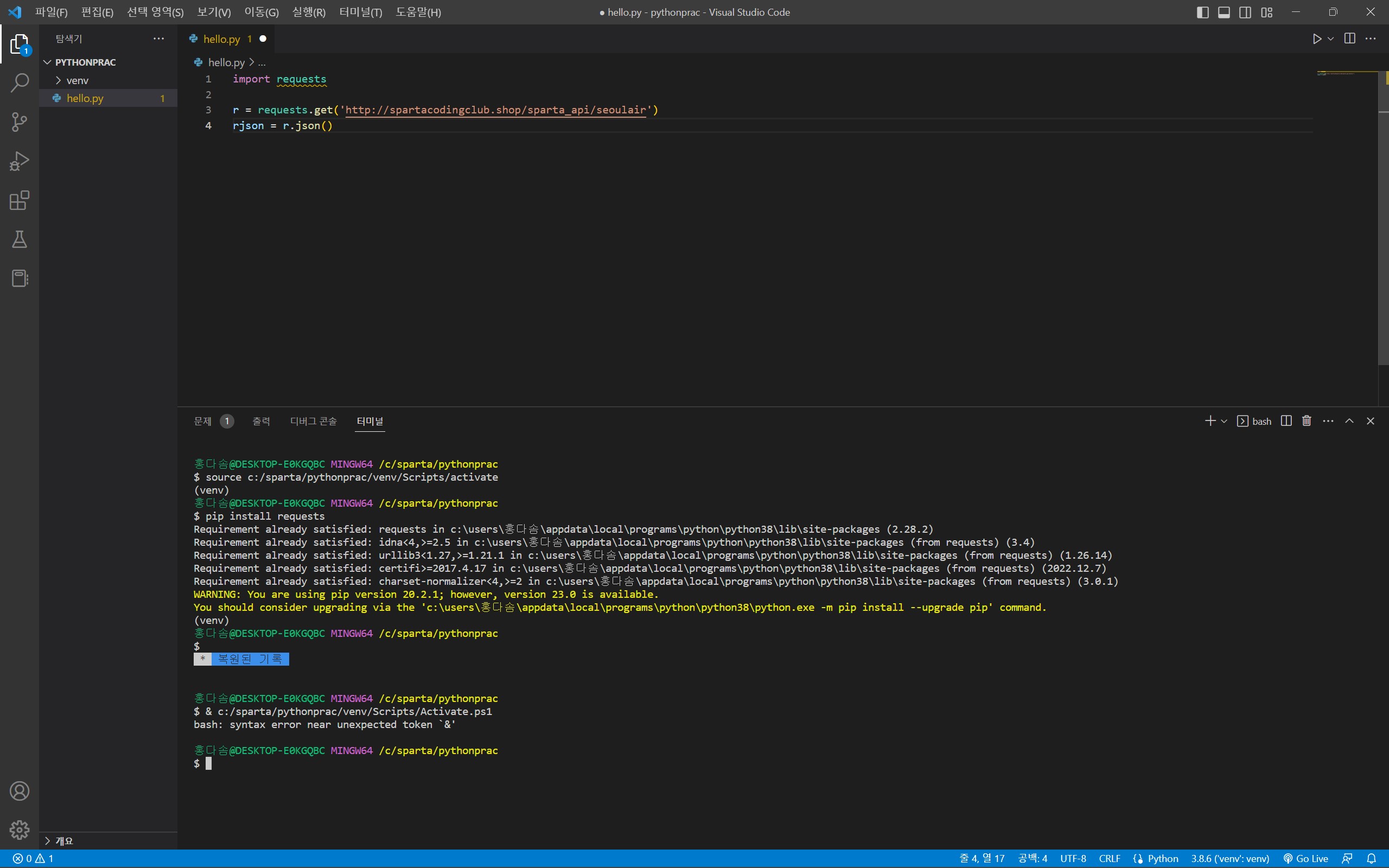
Task: Open the Accounts menu icon
Action: click(20, 791)
